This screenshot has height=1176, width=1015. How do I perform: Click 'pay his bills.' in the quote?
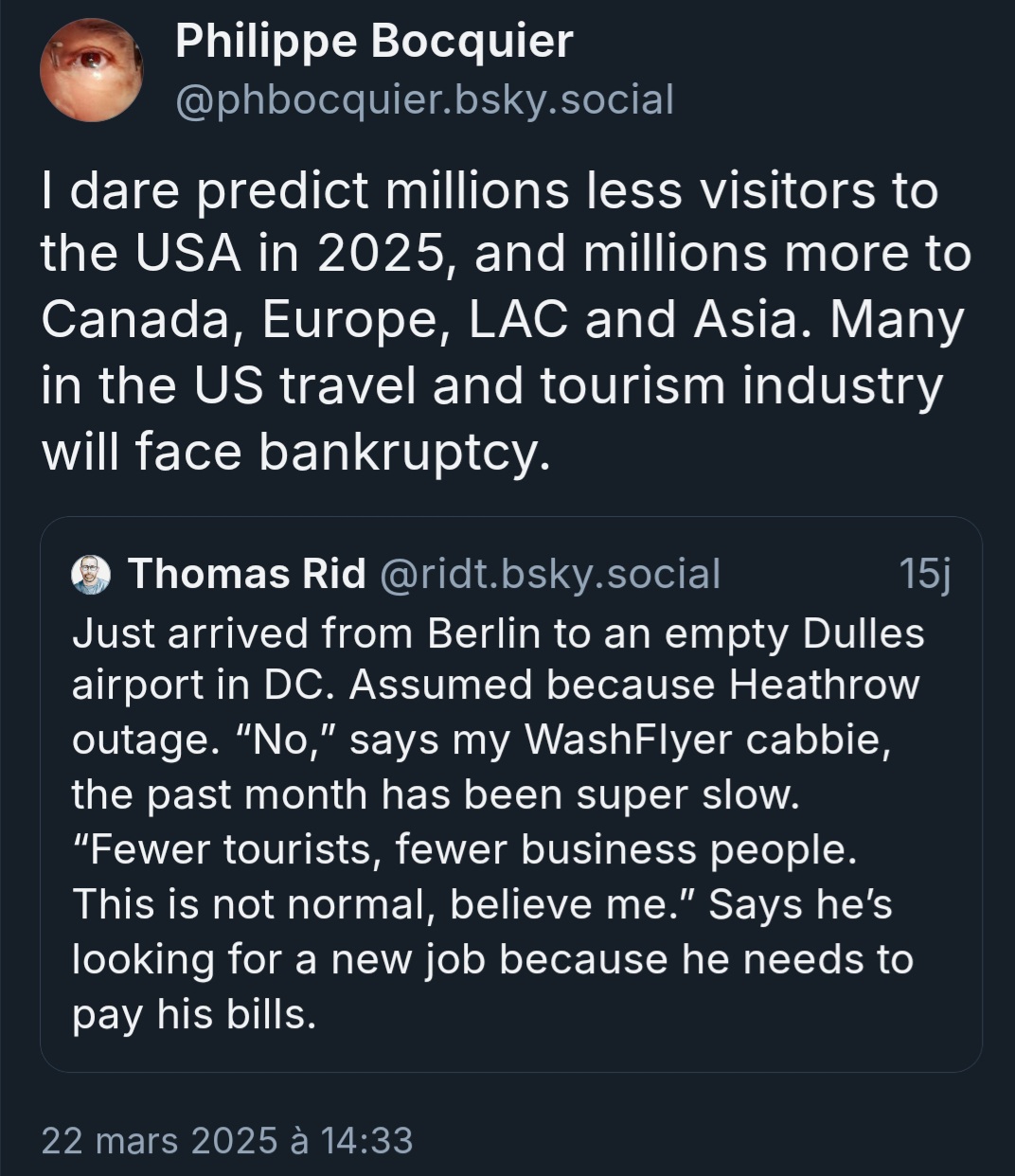point(193,1014)
